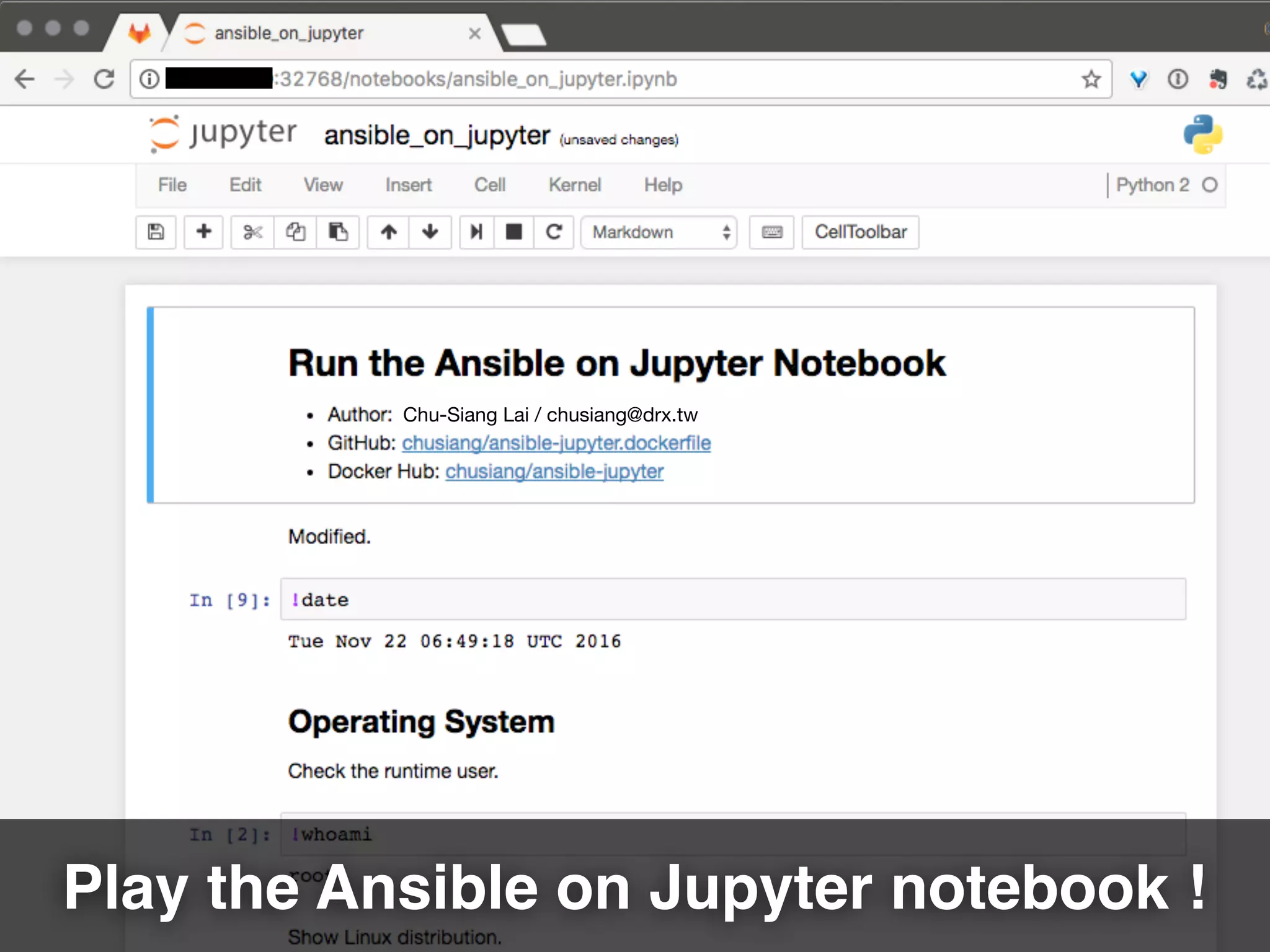Viewport: 1270px width, 952px height.
Task: Open the Edit menu
Action: click(x=245, y=185)
